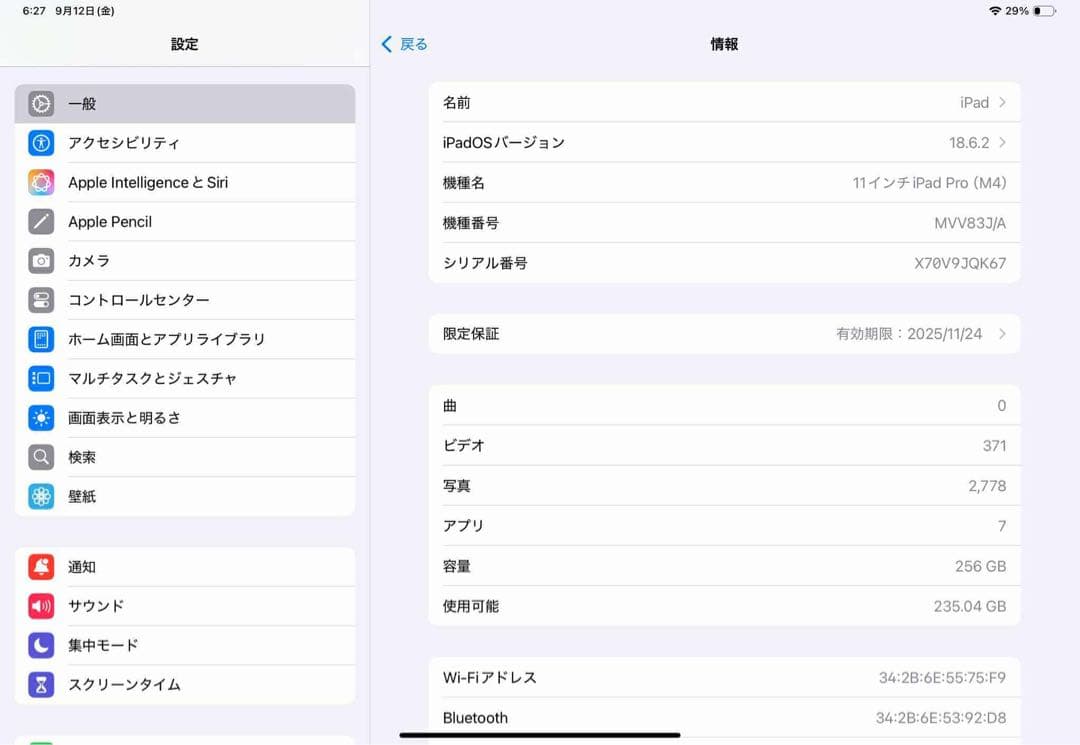Select the Apple Intelligence と Siri icon
This screenshot has height=745, width=1080.
point(40,182)
